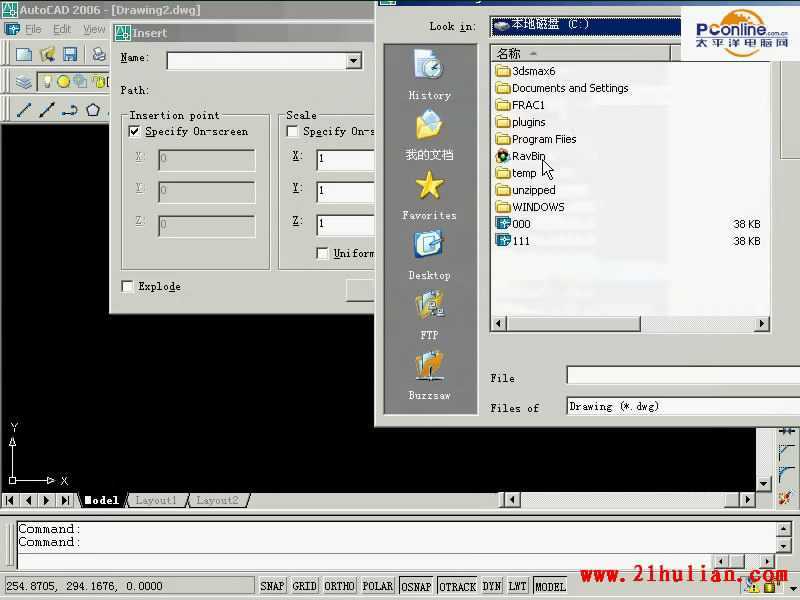Open Buzzsaw in the places sidebar
The height and width of the screenshot is (600, 800).
coord(429,375)
